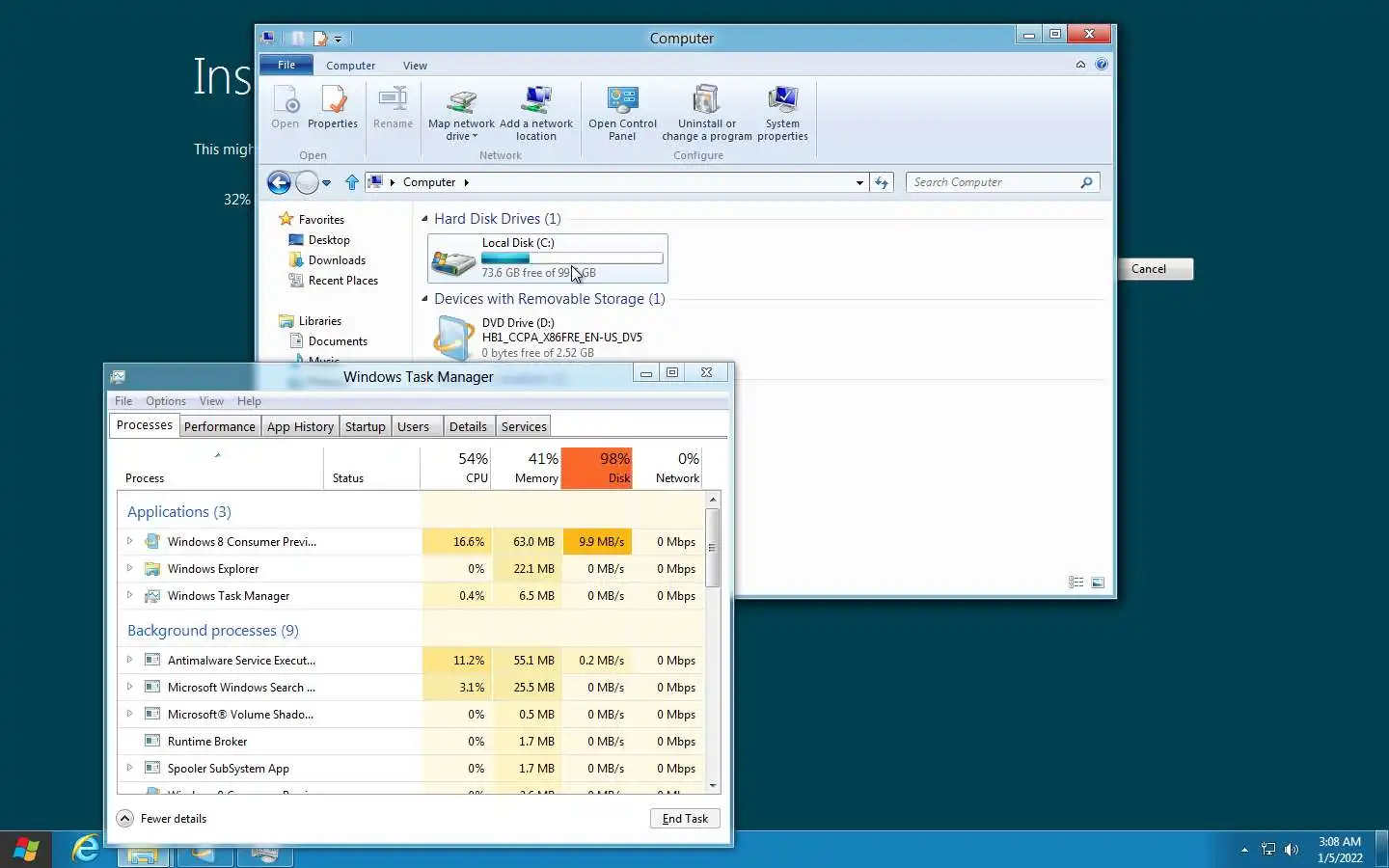Sort processes by the CPU column
This screenshot has width=1389, height=868.
[x=456, y=468]
